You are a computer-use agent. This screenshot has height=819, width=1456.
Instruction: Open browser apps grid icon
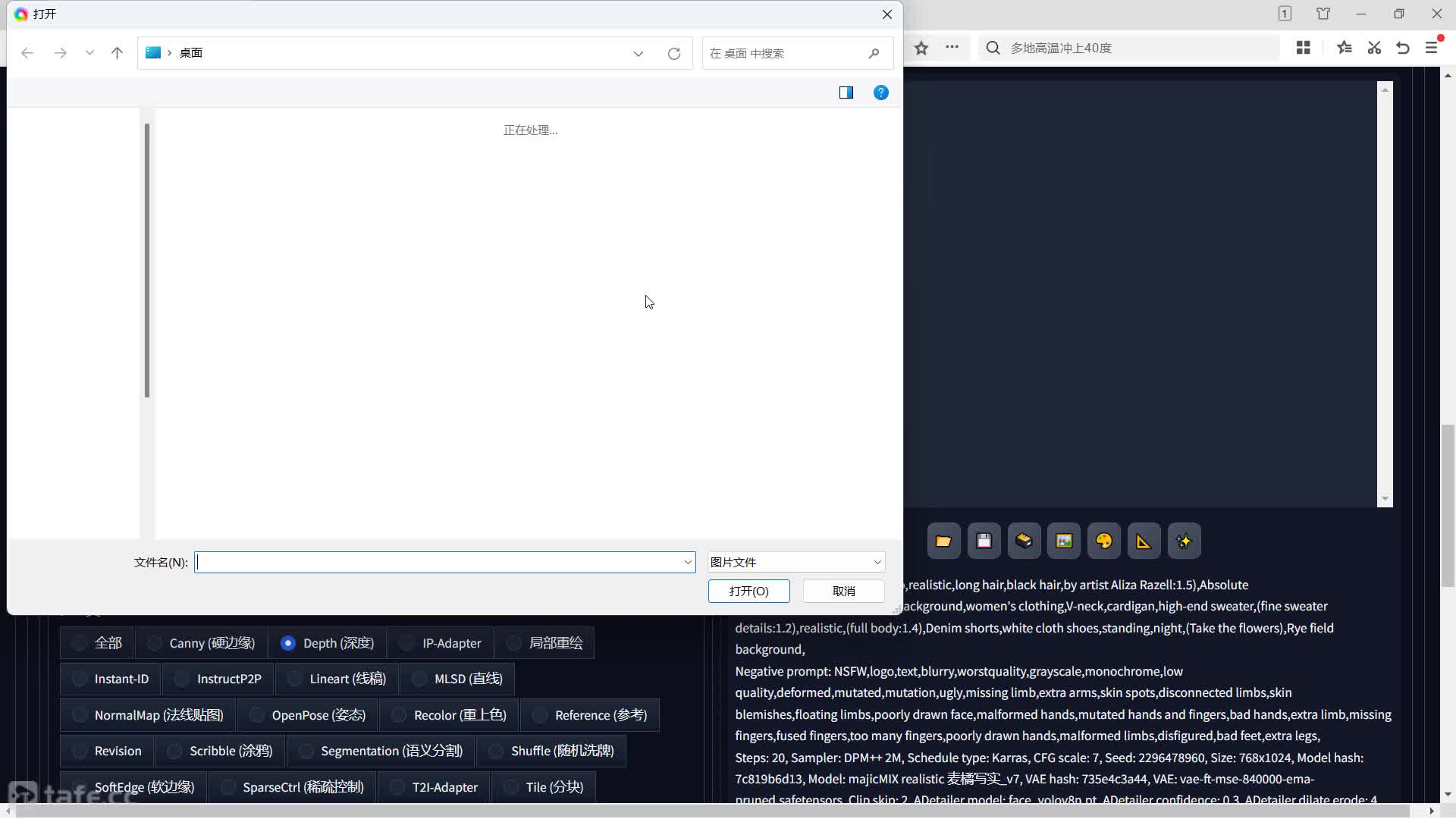(1304, 48)
